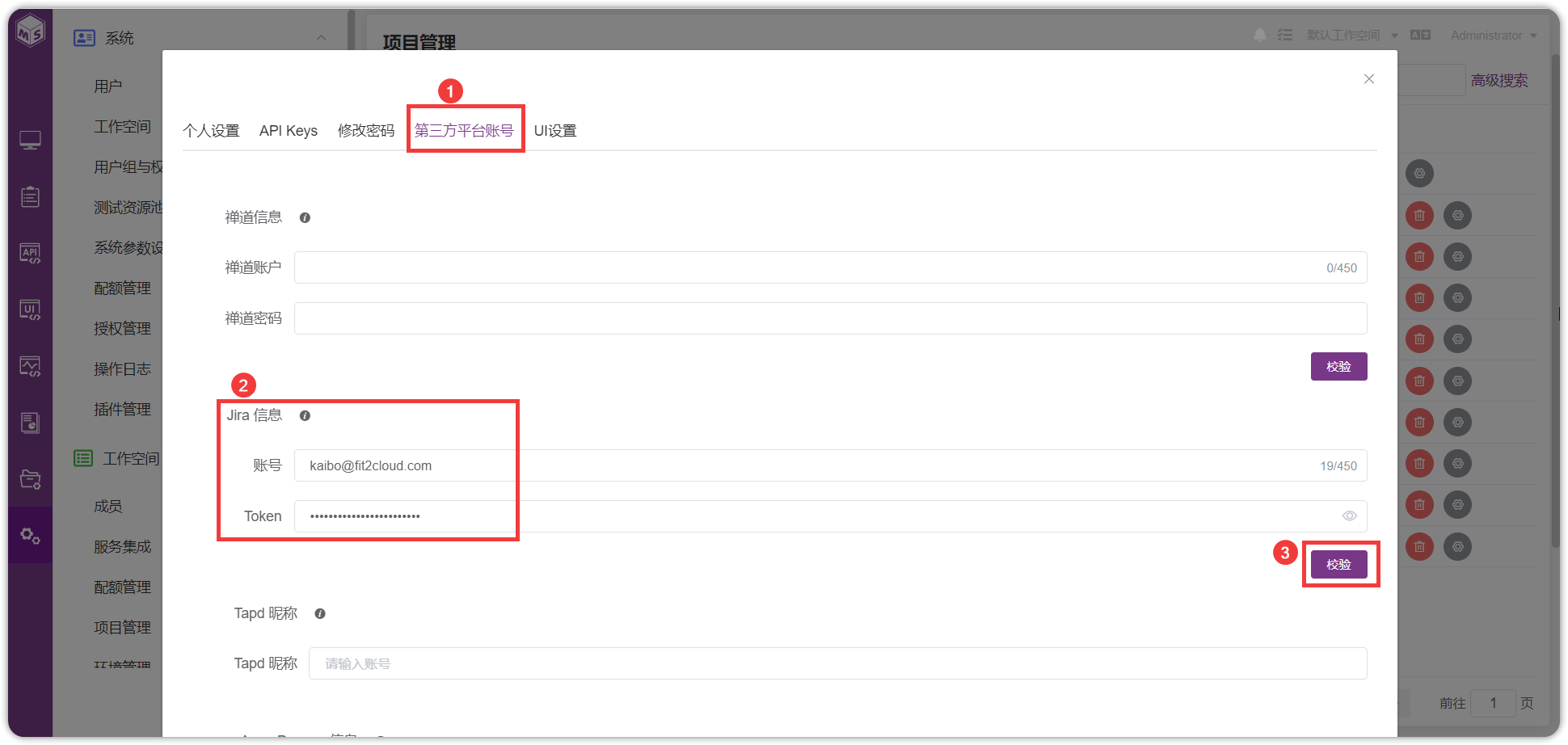Open the system settings gears sidebar icon
The width and height of the screenshot is (1568, 745).
(x=30, y=536)
